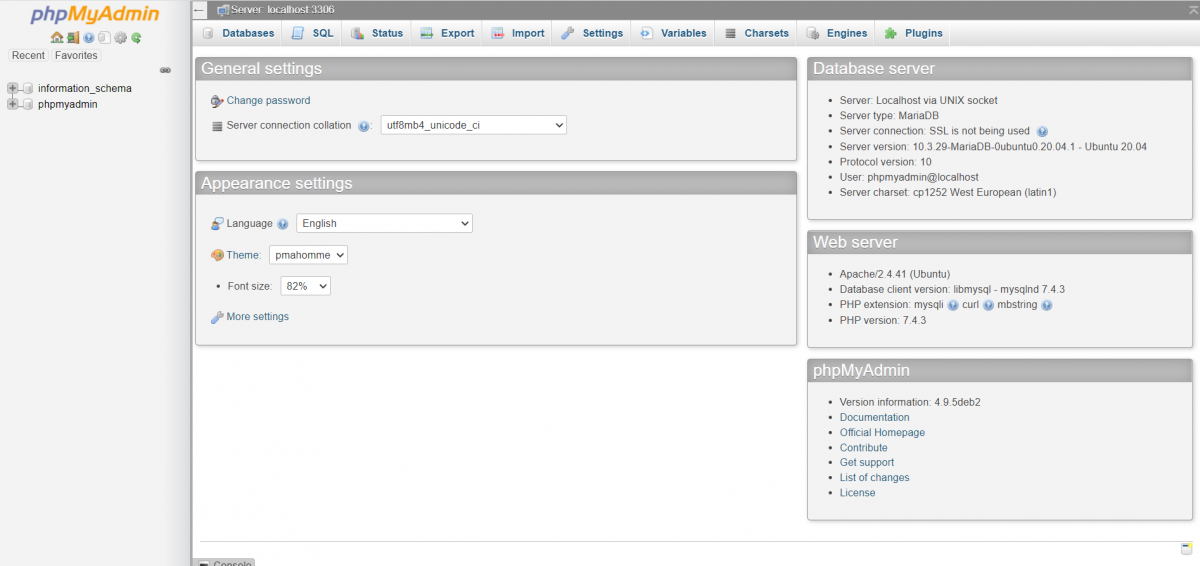Click help icon next to SSL is not being used
Image resolution: width=1200 pixels, height=566 pixels.
[x=1042, y=131]
